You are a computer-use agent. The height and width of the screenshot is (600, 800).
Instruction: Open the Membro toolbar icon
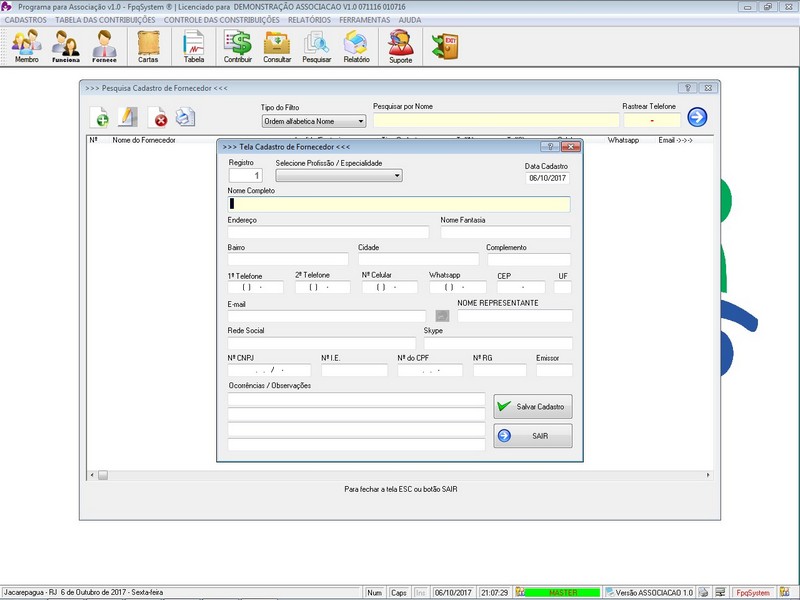(x=27, y=46)
